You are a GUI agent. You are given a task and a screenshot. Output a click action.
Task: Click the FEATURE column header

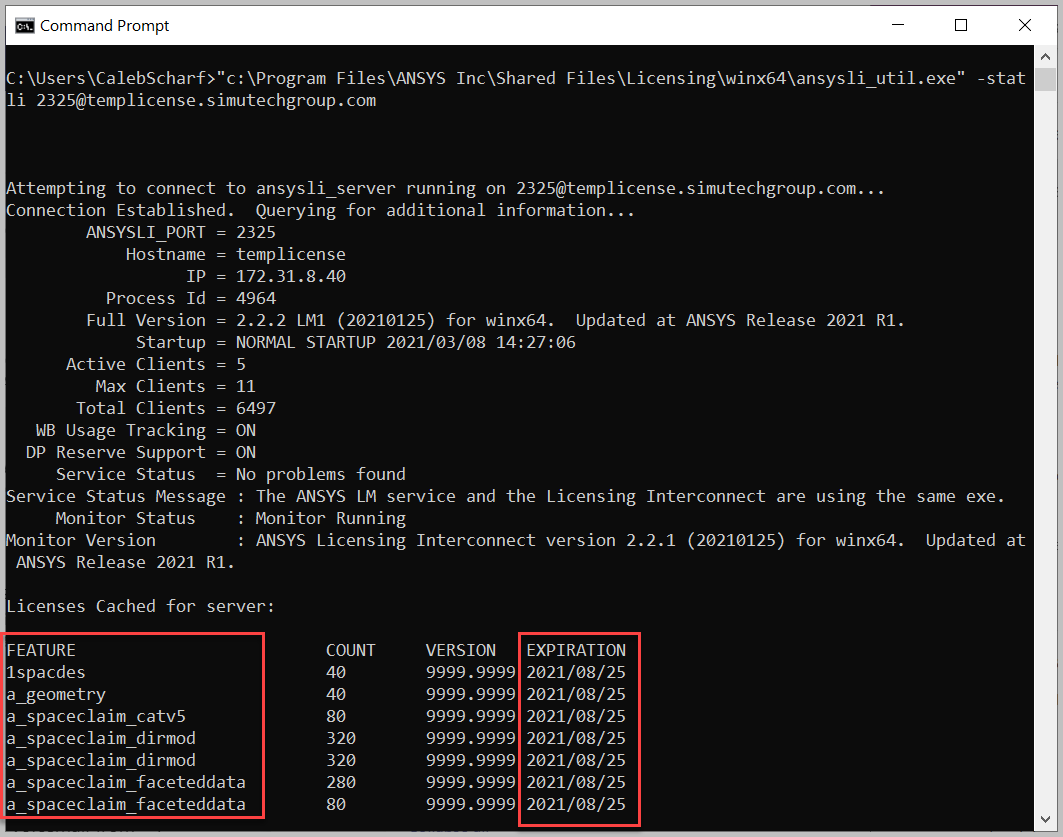click(x=41, y=650)
